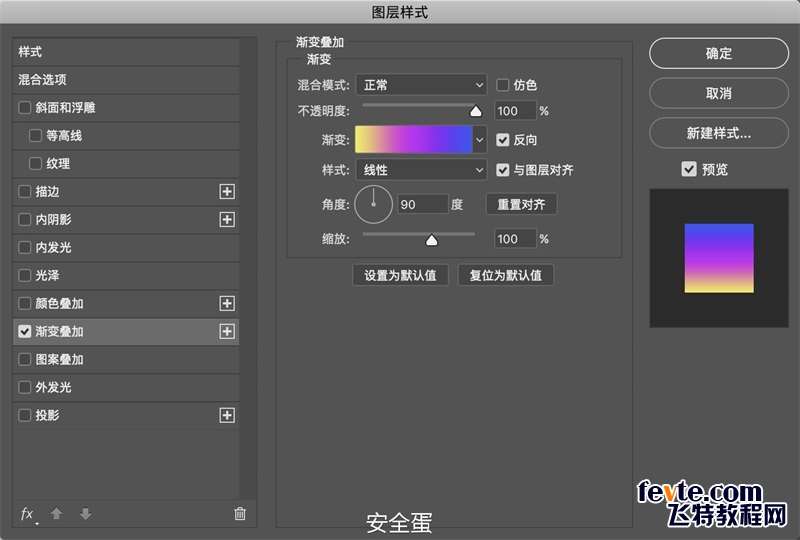Click the 取消 button

click(719, 93)
